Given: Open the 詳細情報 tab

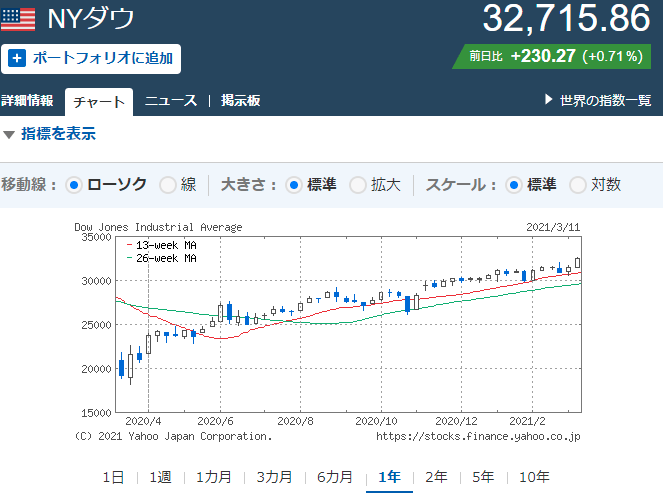Looking at the screenshot, I should [x=27, y=101].
